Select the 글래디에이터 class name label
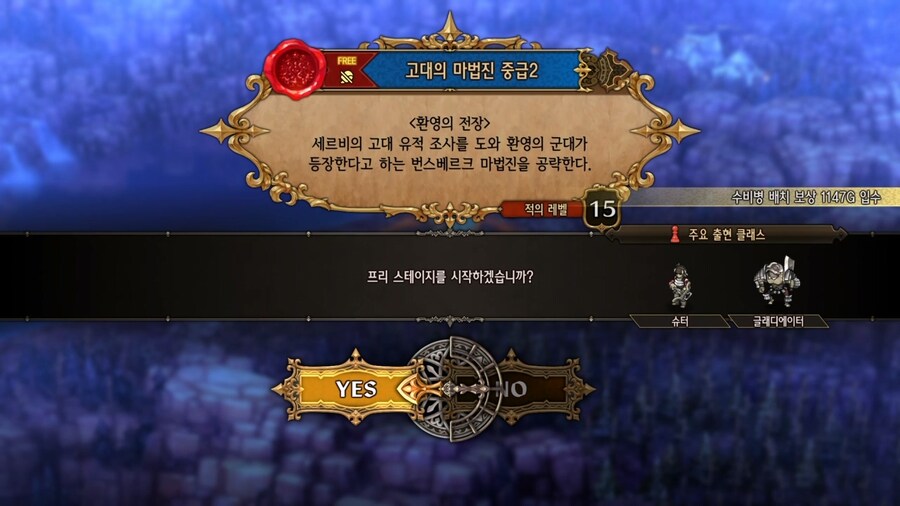The width and height of the screenshot is (900, 506). 778,321
